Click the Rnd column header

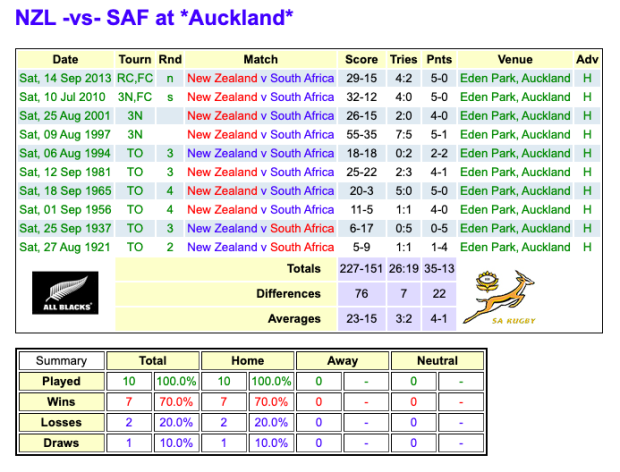pos(170,60)
